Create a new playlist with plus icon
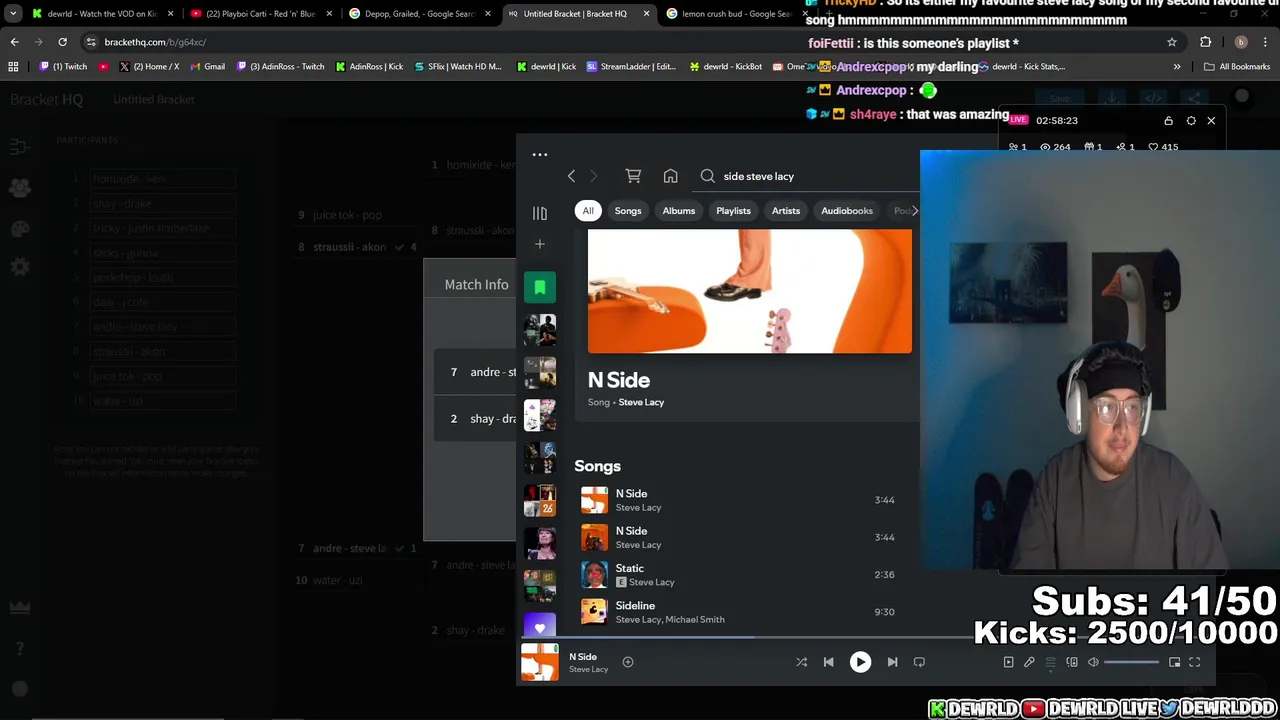 (539, 244)
